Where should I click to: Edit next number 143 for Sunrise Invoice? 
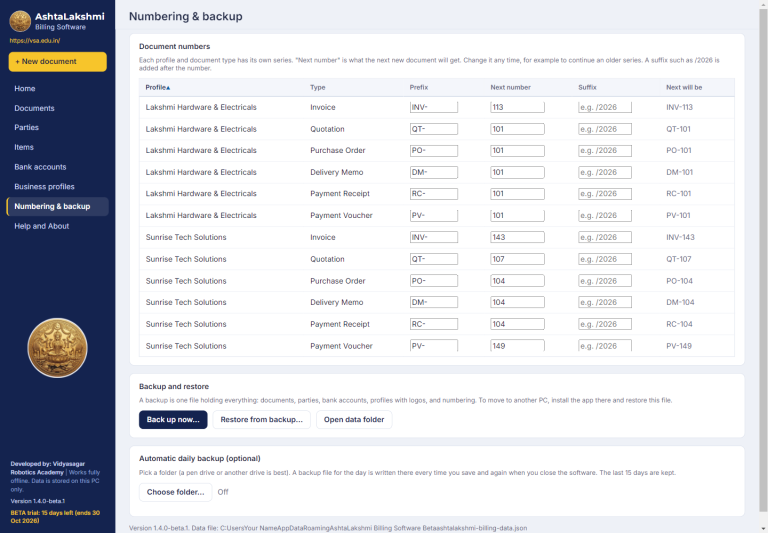(517, 237)
